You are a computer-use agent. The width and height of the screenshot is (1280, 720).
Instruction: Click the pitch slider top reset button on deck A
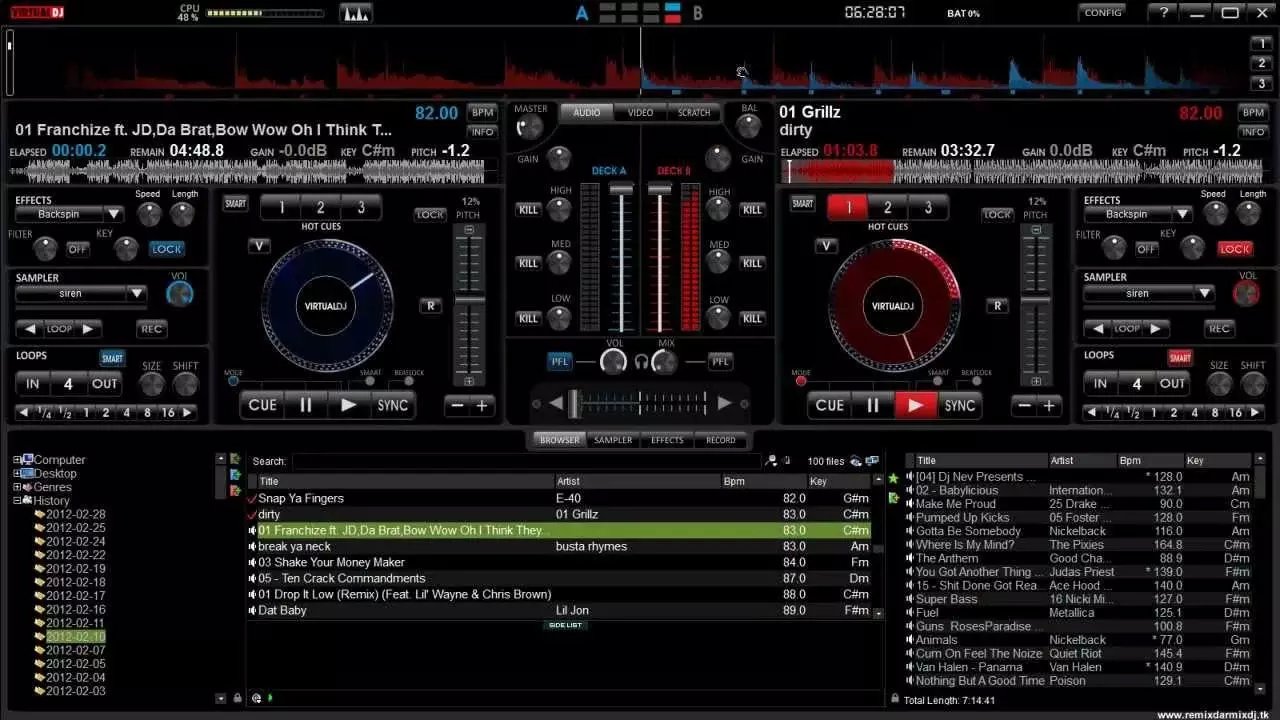coord(469,230)
